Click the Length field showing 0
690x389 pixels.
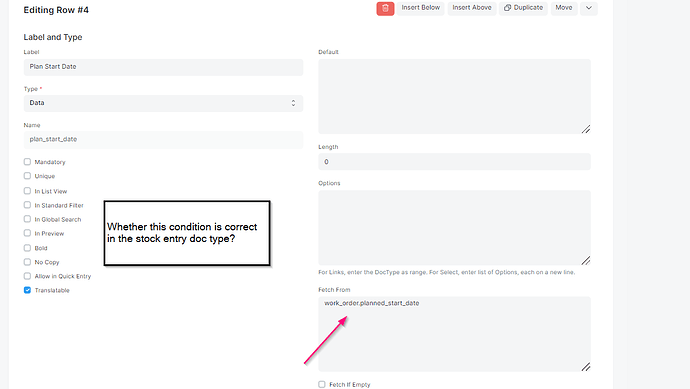[454, 161]
